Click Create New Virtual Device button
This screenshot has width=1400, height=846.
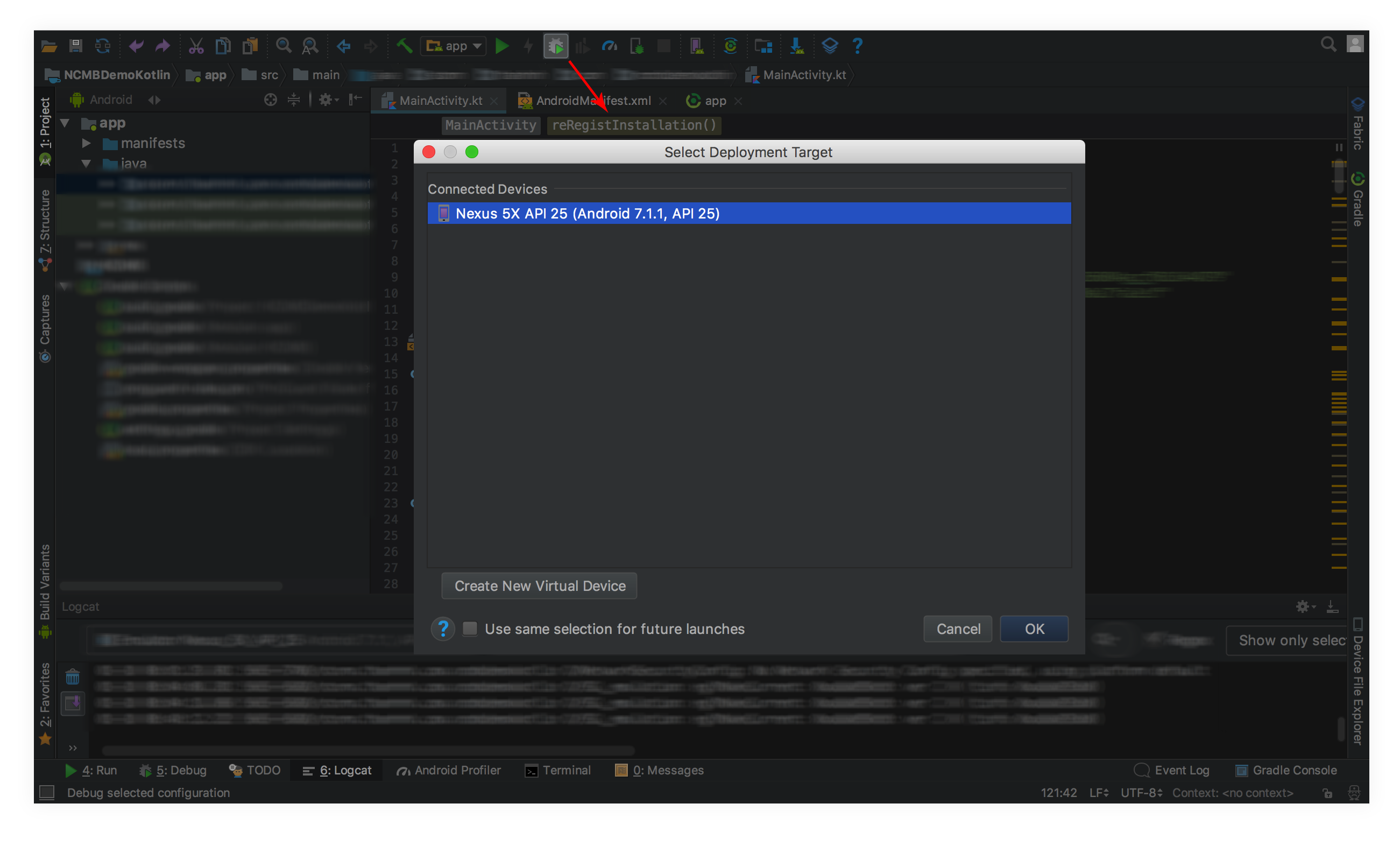coord(539,586)
